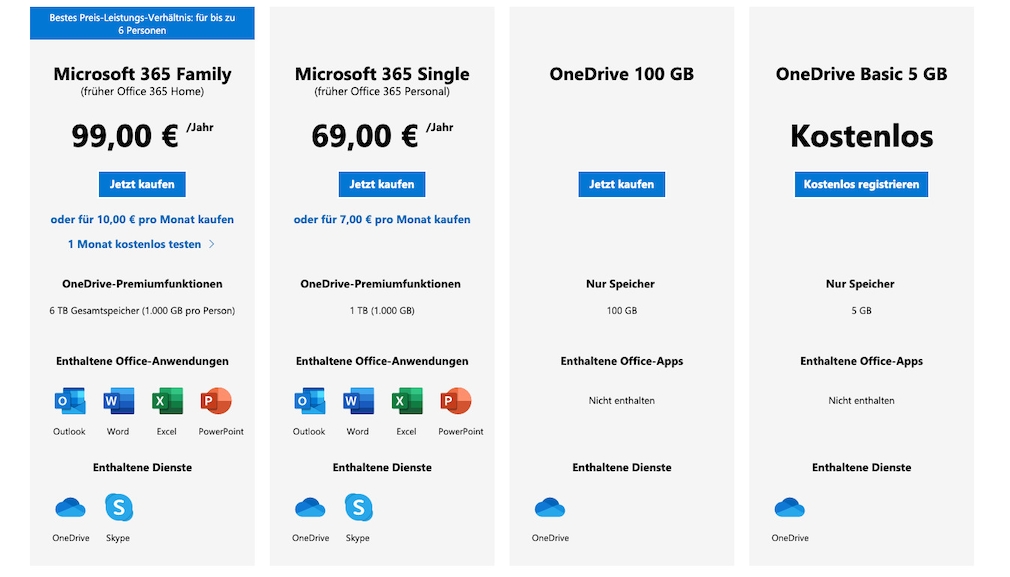Buy Microsoft 365 Family with Jetzt kaufen

[142, 184]
